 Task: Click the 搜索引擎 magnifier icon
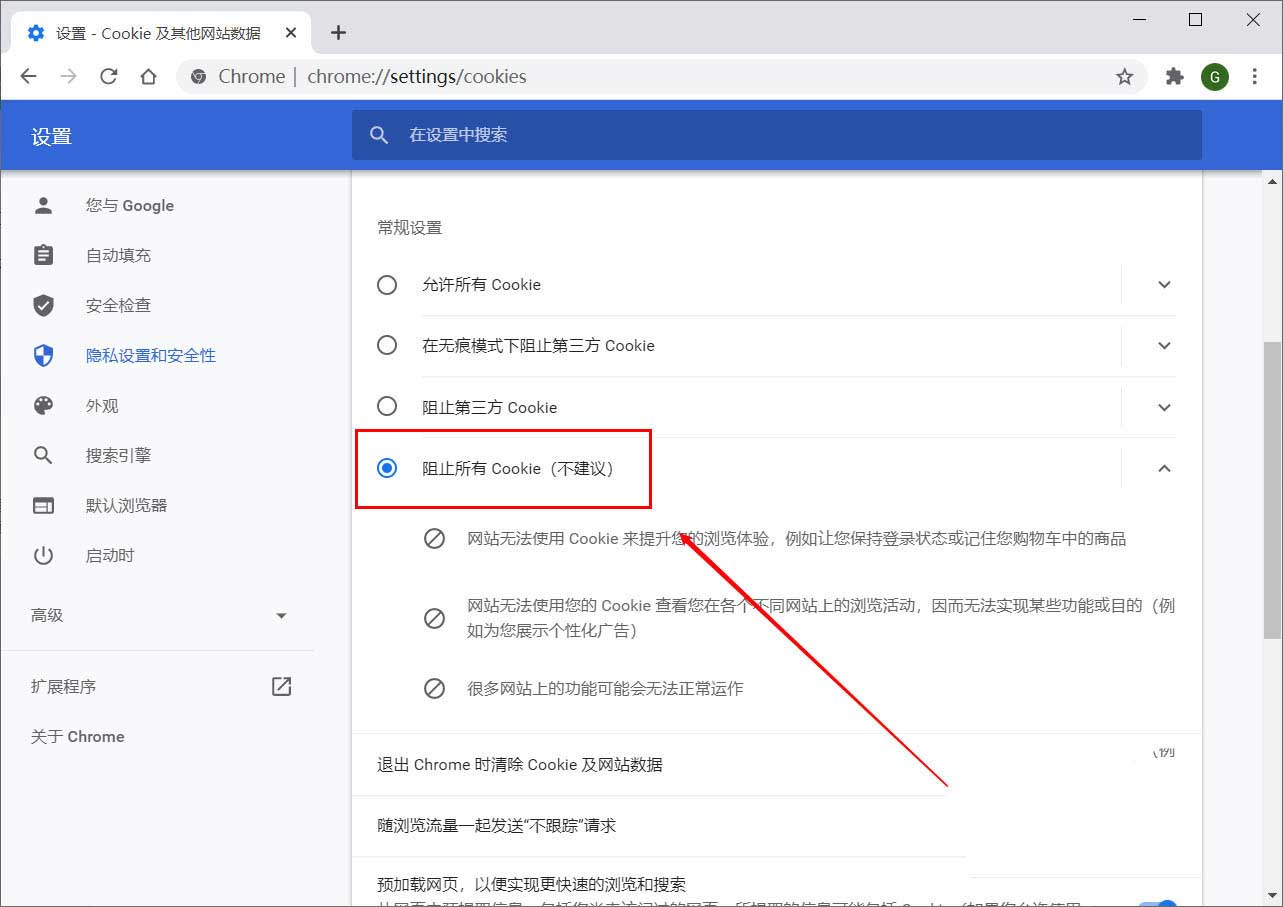point(43,455)
